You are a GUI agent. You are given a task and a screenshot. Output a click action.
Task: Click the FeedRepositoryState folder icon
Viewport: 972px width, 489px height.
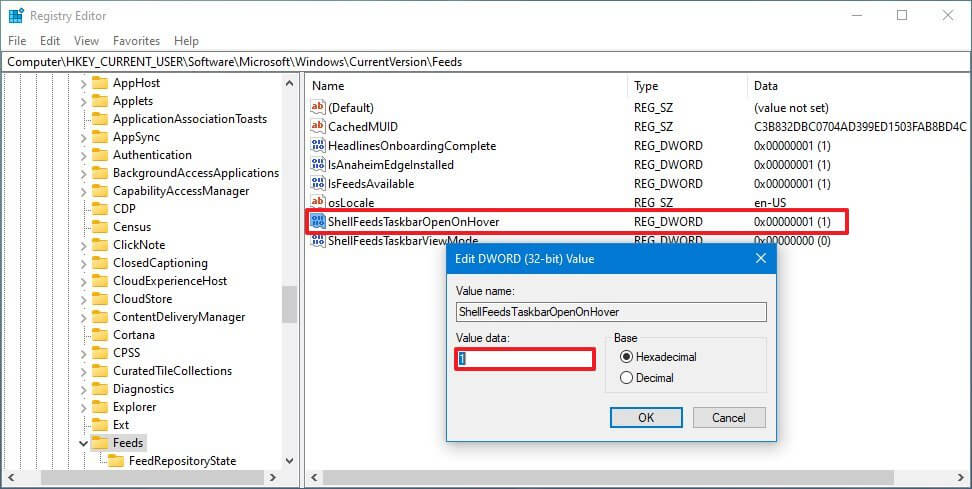click(x=115, y=460)
